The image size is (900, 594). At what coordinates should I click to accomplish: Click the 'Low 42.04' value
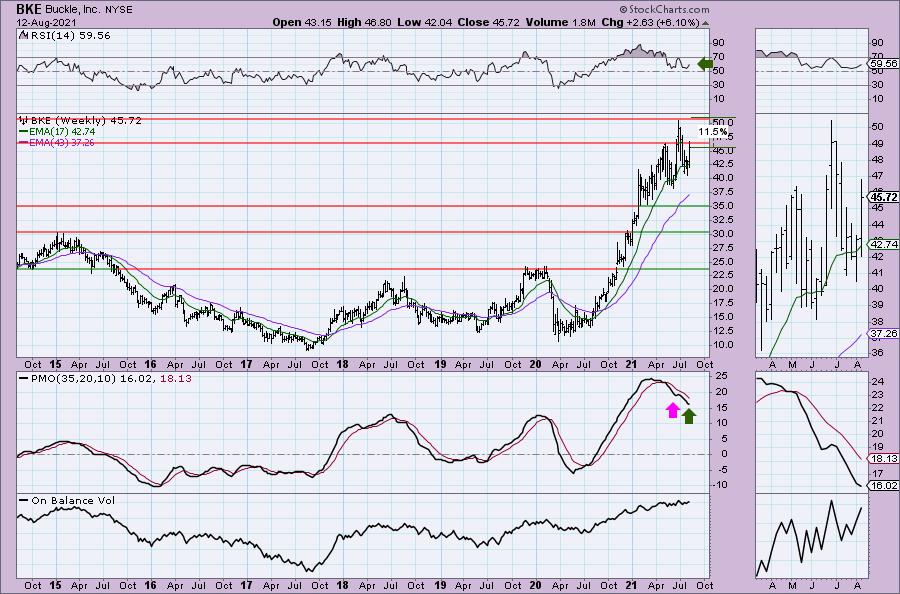(x=424, y=22)
